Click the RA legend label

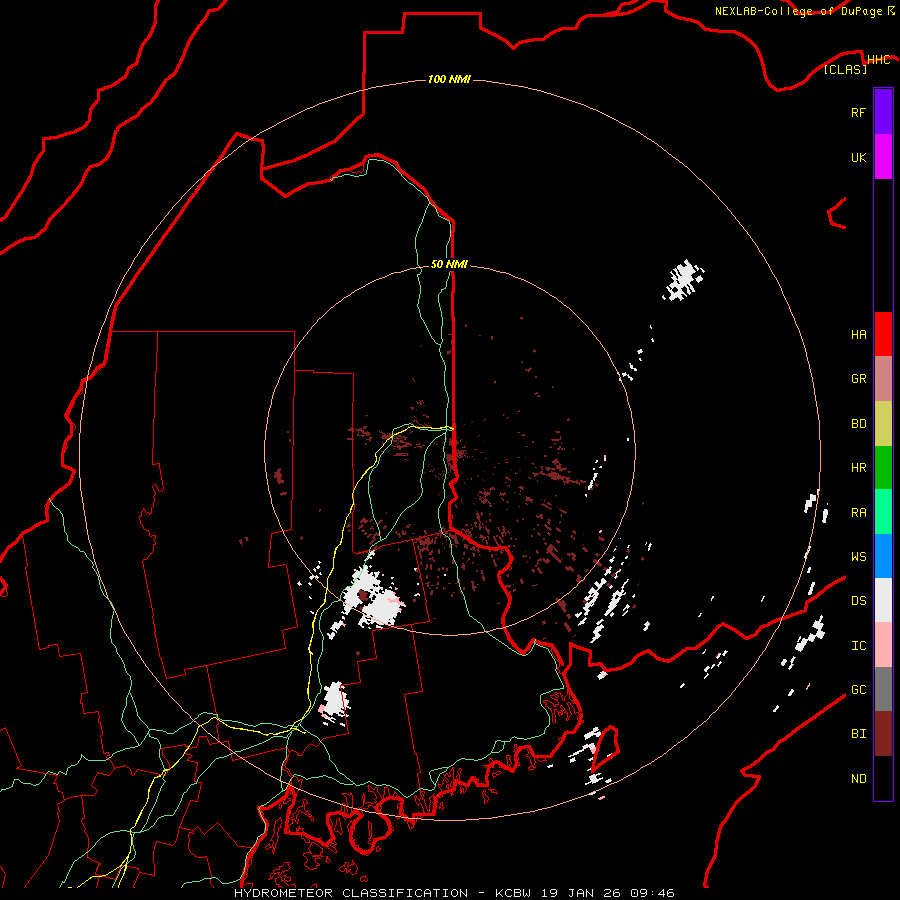858,513
